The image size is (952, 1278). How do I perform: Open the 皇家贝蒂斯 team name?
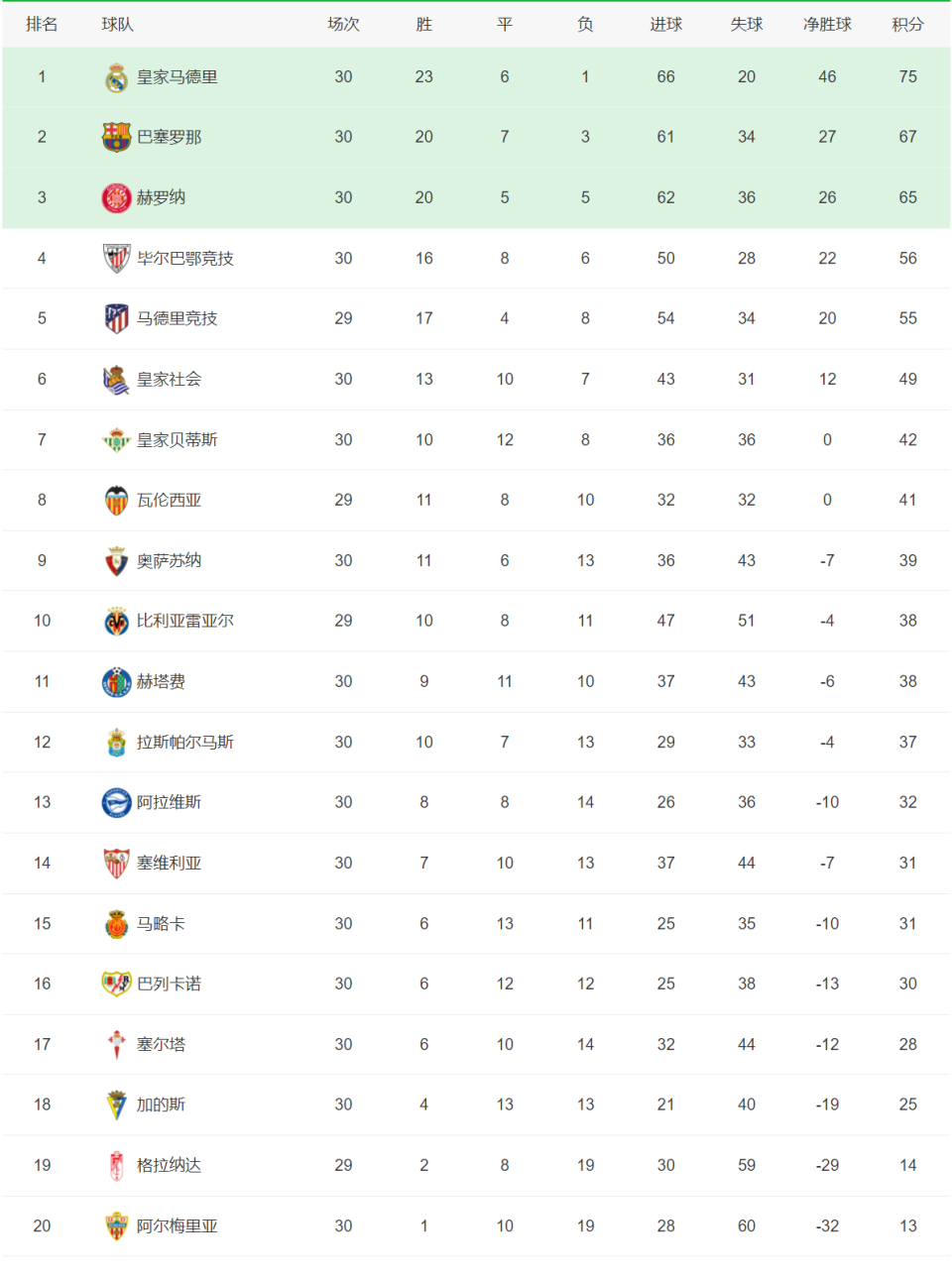[x=177, y=439]
